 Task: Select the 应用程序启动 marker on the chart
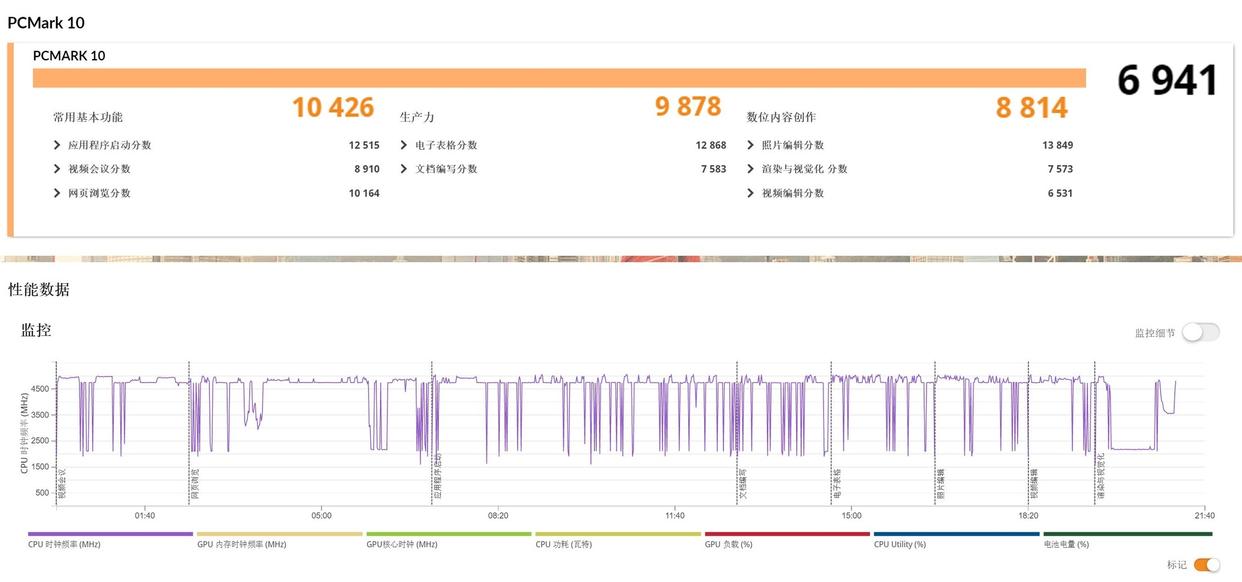437,476
